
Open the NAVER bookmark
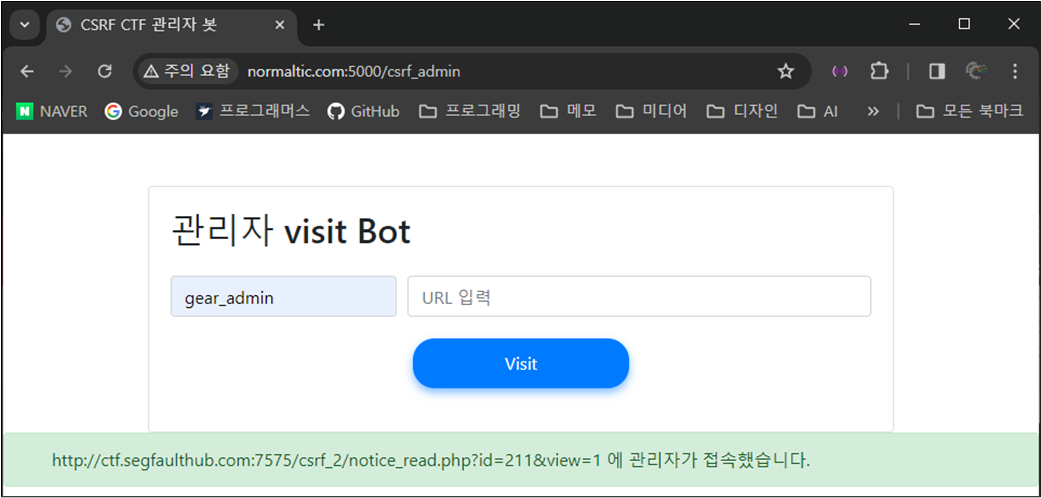click(52, 112)
